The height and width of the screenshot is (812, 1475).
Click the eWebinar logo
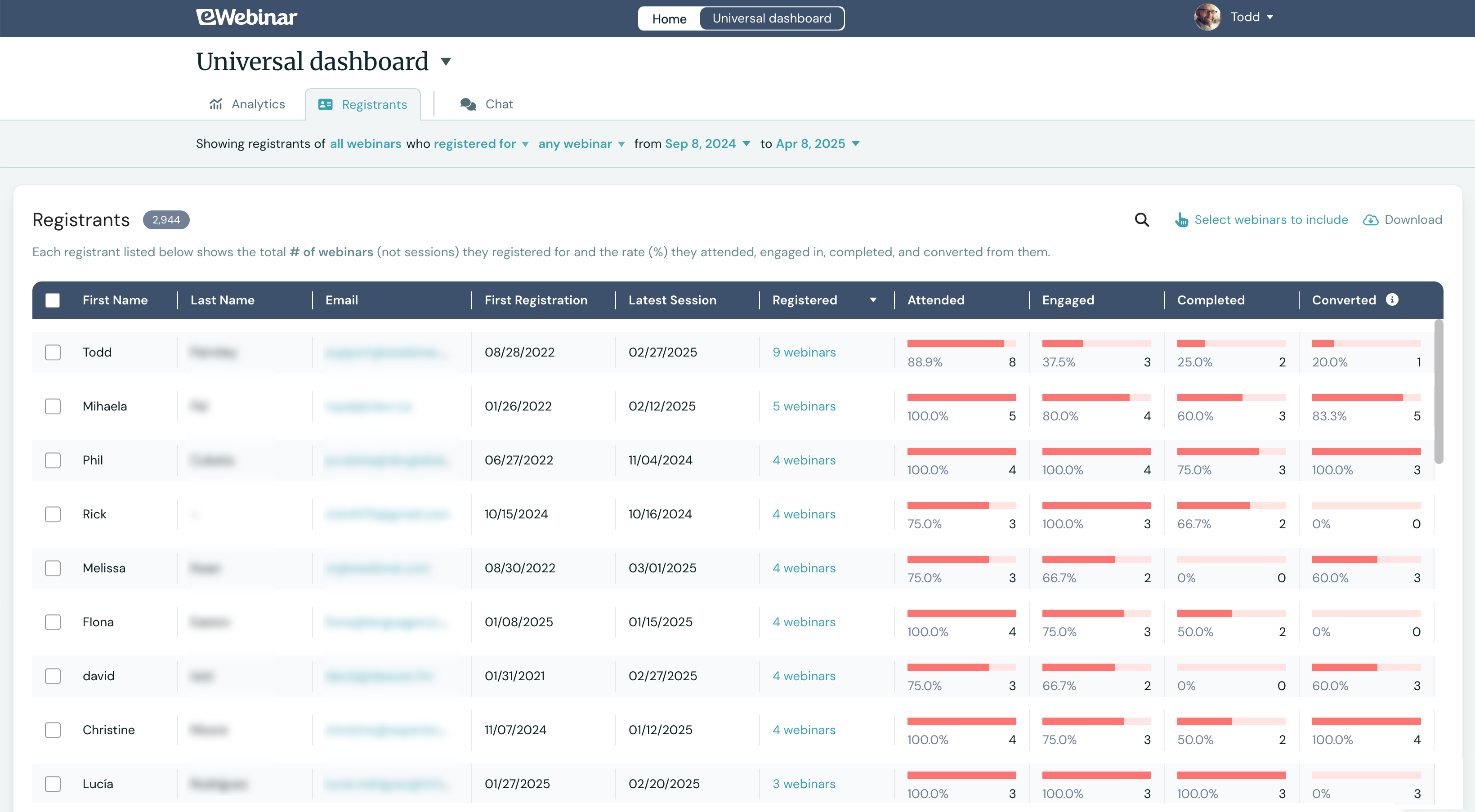[x=246, y=17]
